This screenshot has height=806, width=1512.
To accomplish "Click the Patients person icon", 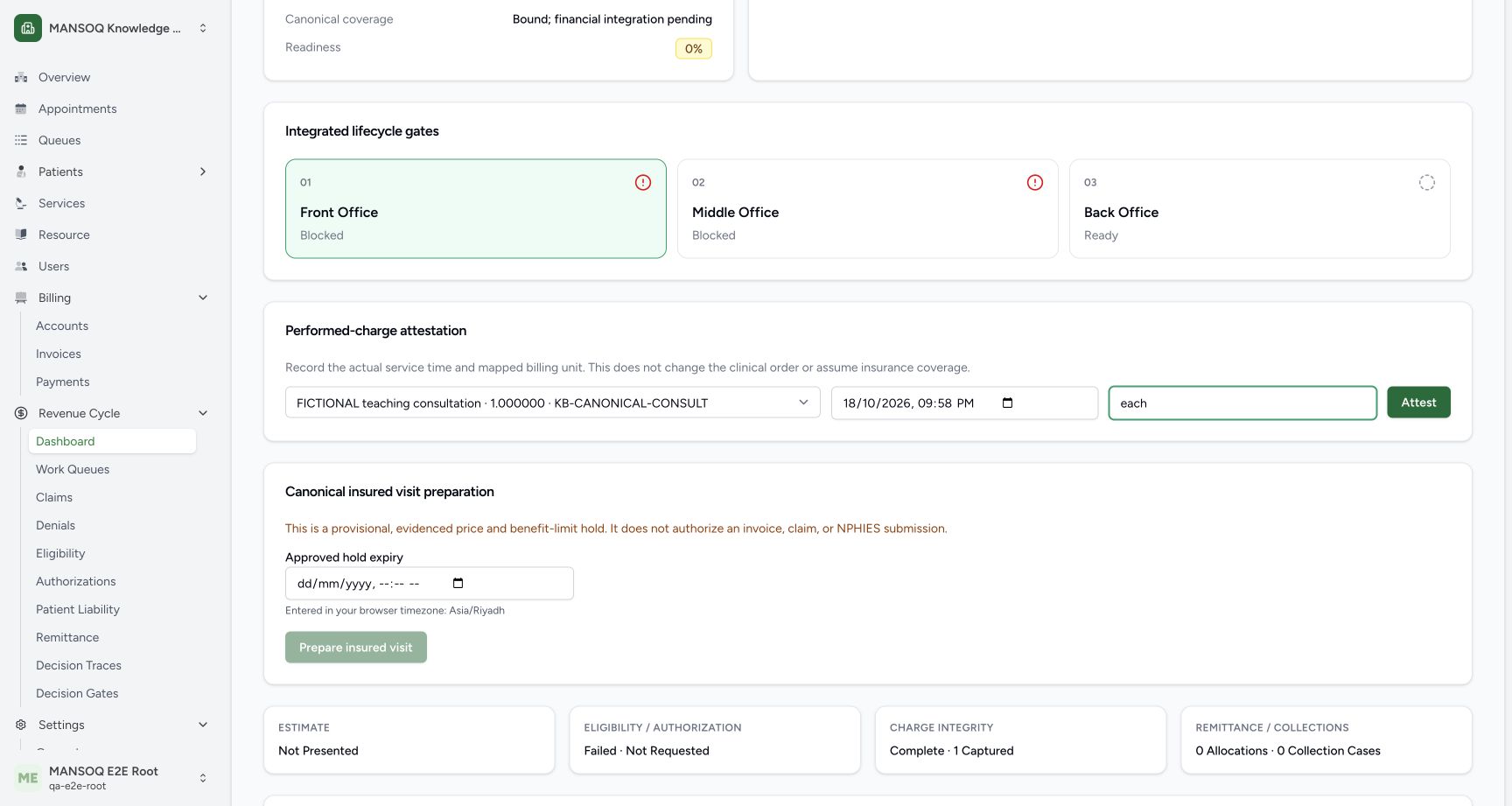I will (21, 172).
